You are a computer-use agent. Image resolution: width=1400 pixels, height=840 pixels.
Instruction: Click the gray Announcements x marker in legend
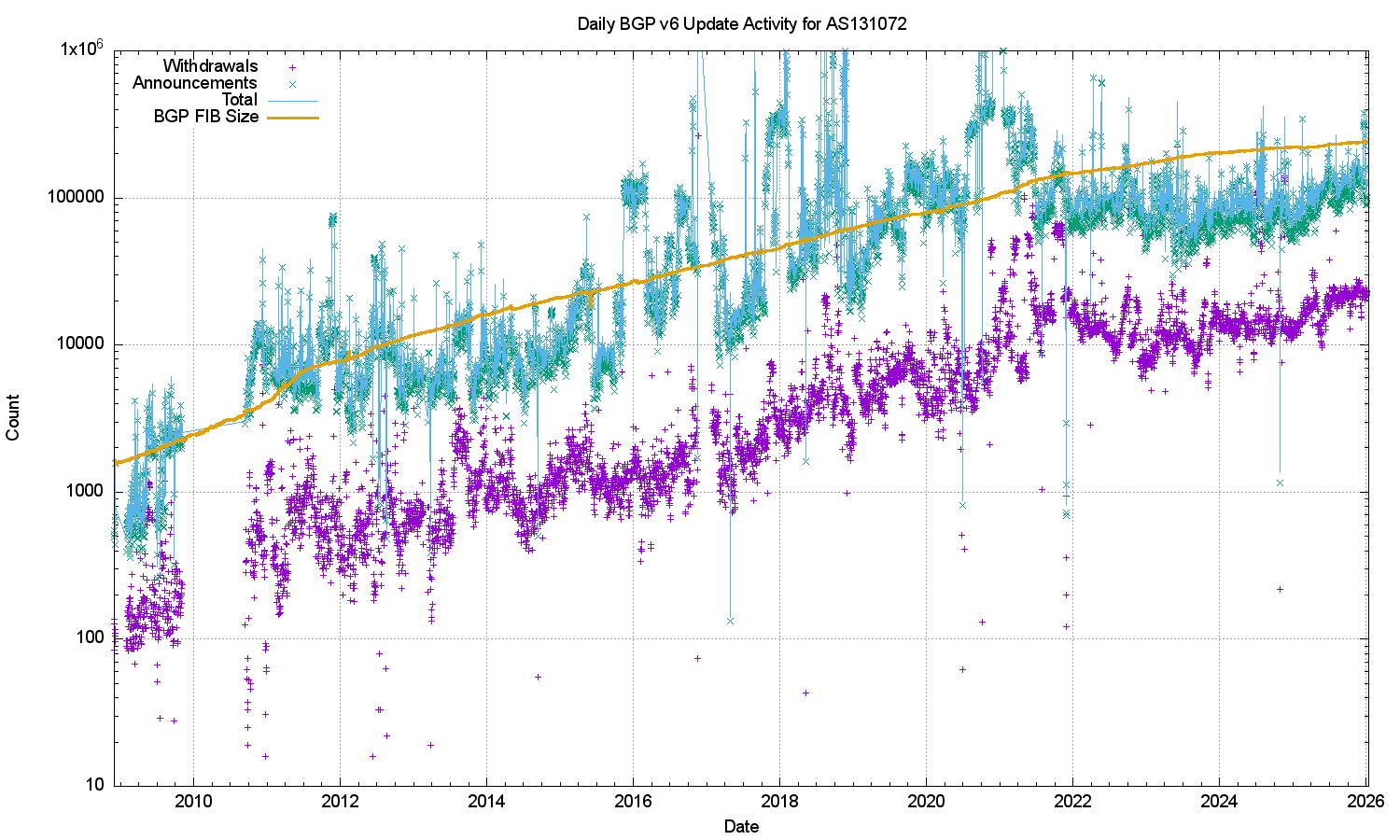coord(293,84)
